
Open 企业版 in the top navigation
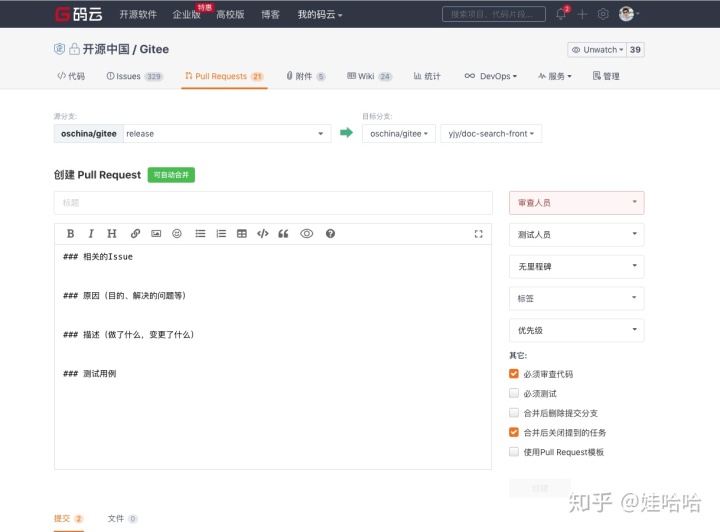(x=186, y=15)
